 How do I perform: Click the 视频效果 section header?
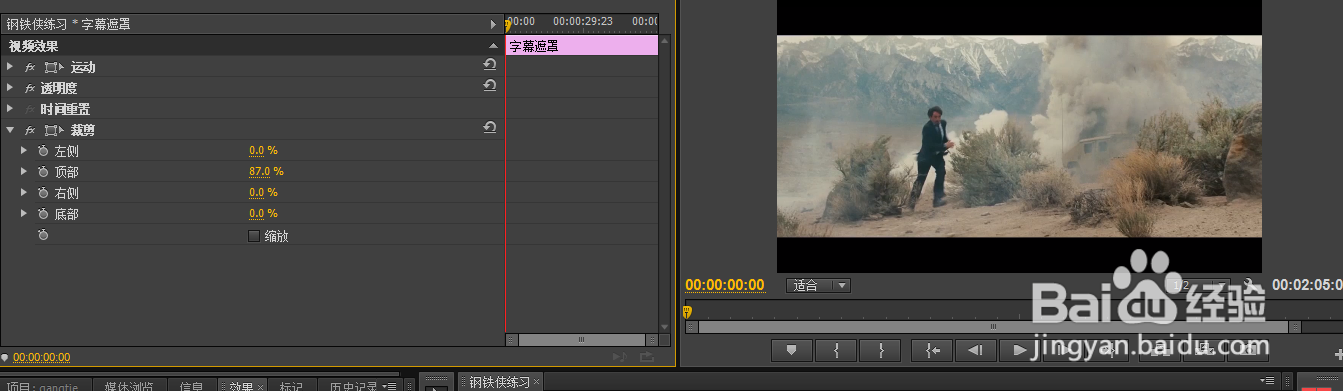point(252,46)
